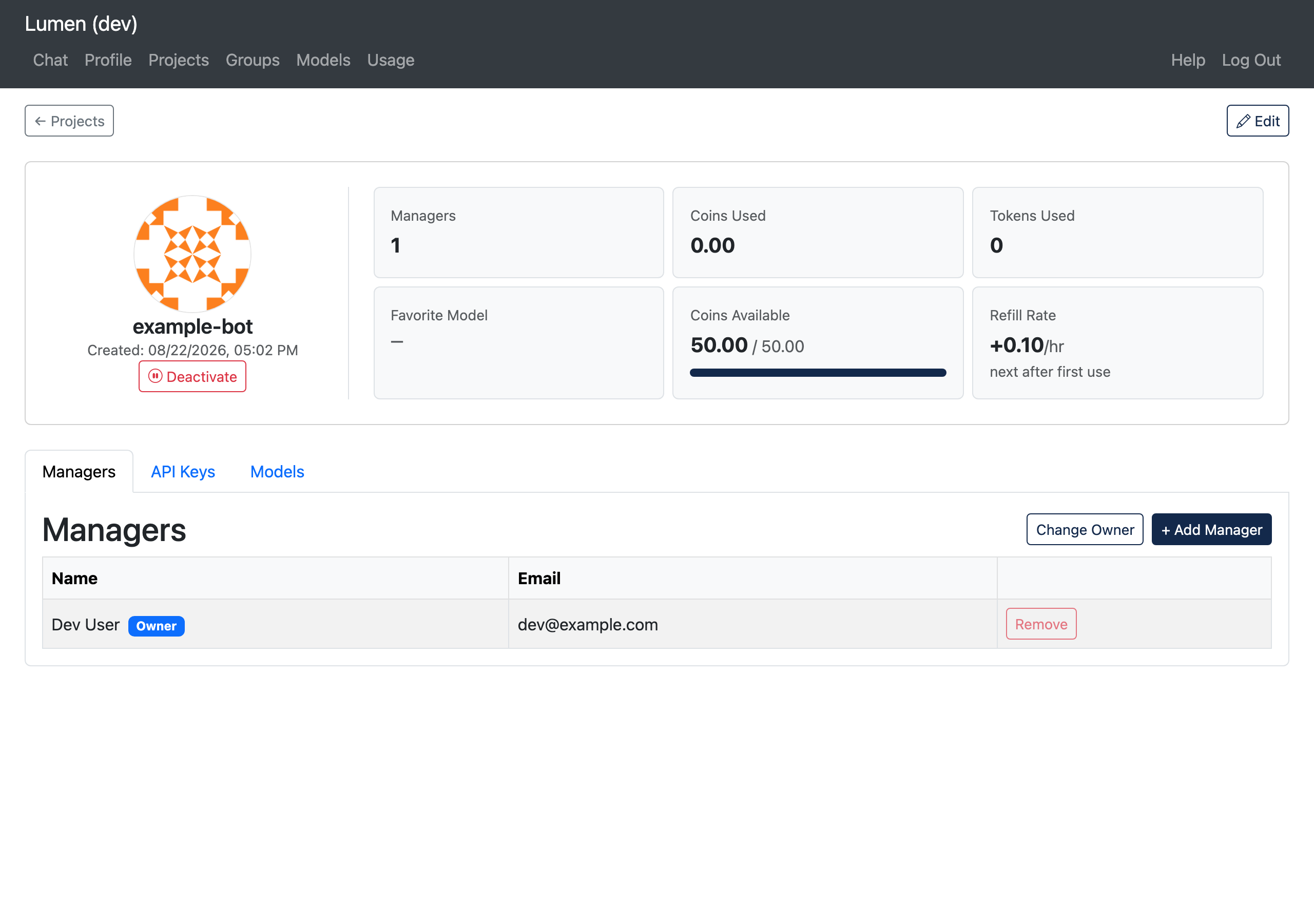Viewport: 1314px width, 924px height.
Task: Click the Change Owner button
Action: pos(1085,530)
